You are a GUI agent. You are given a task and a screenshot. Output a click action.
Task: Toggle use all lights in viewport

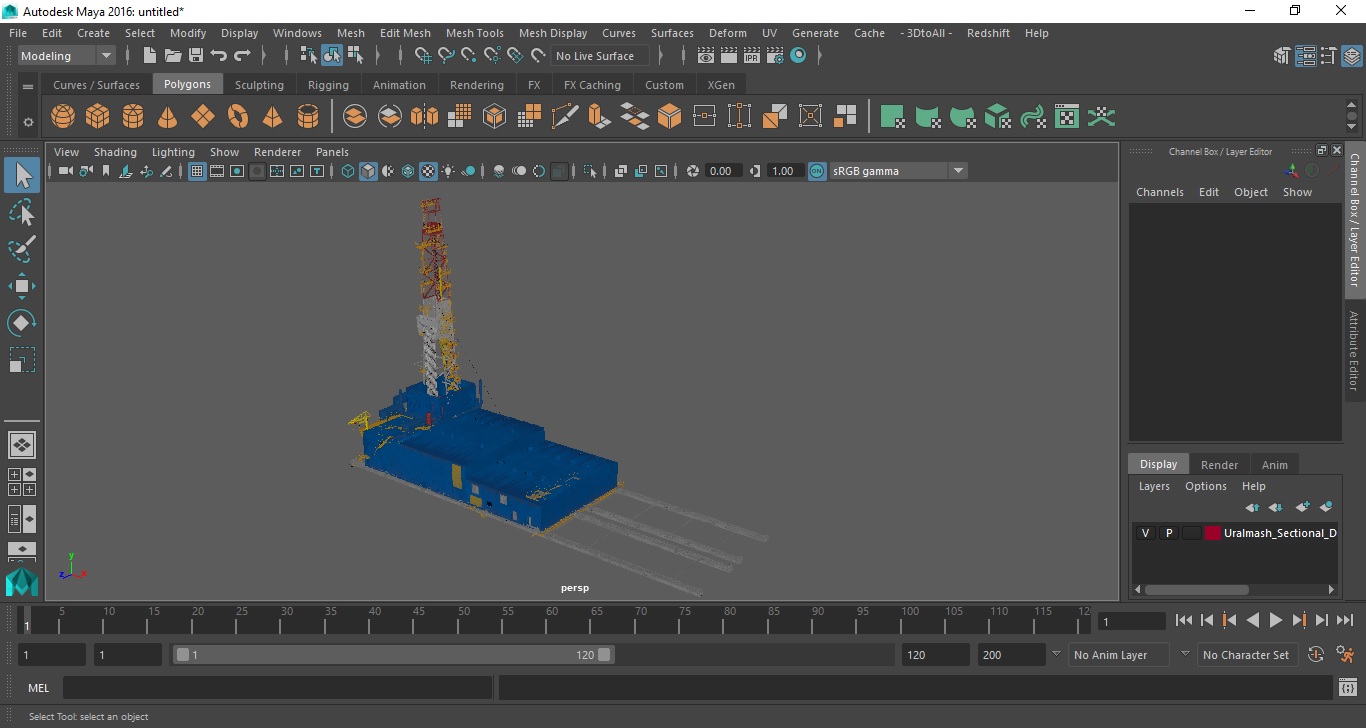click(x=448, y=171)
